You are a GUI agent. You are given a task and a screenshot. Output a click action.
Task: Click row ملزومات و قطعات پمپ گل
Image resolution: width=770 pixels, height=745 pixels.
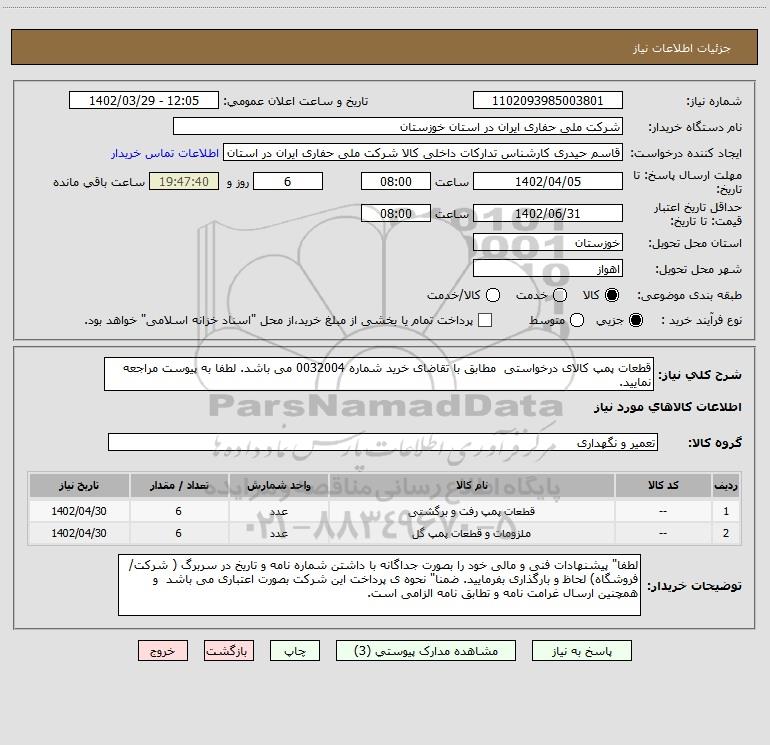click(384, 533)
